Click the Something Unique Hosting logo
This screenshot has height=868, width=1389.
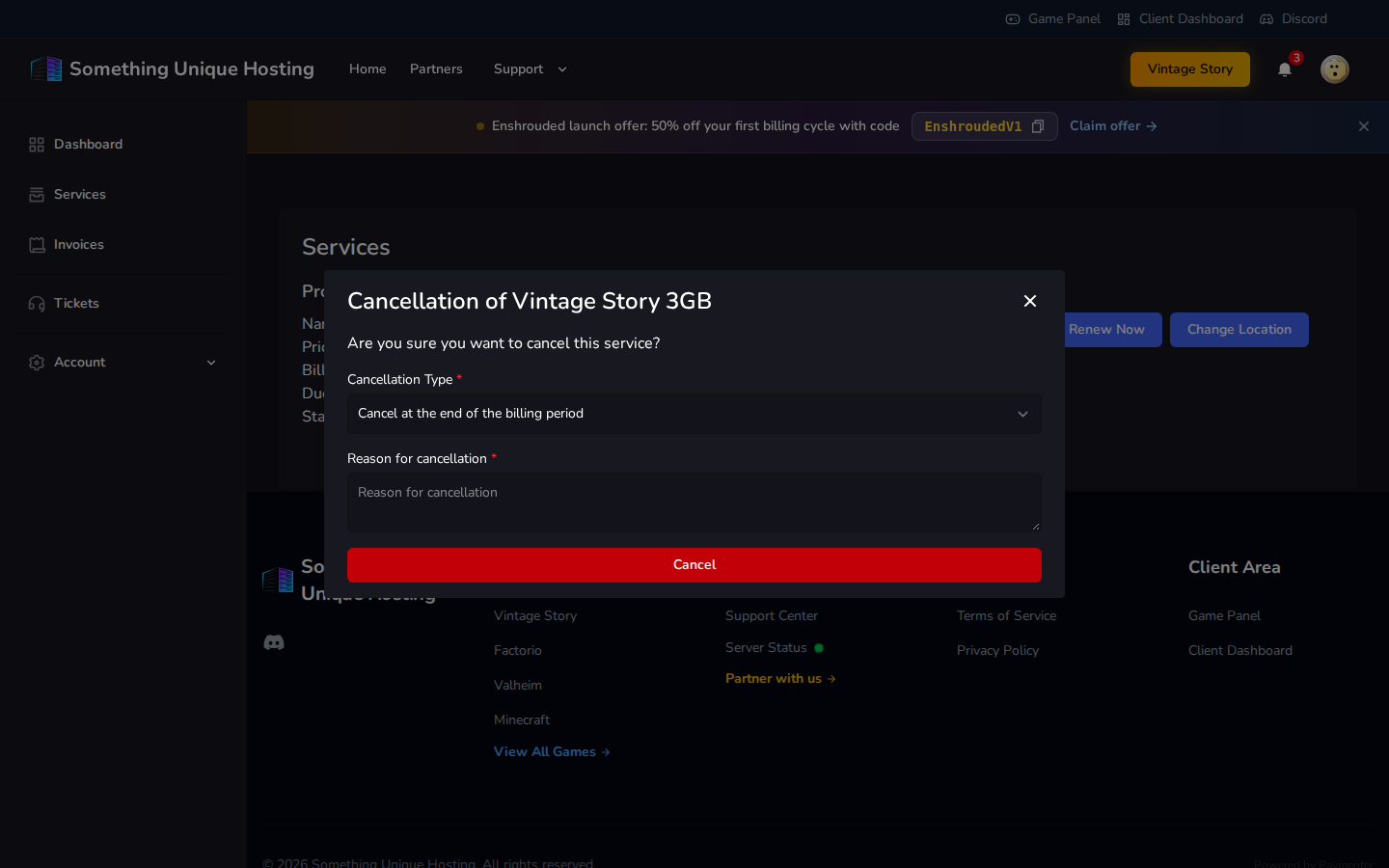click(x=172, y=69)
